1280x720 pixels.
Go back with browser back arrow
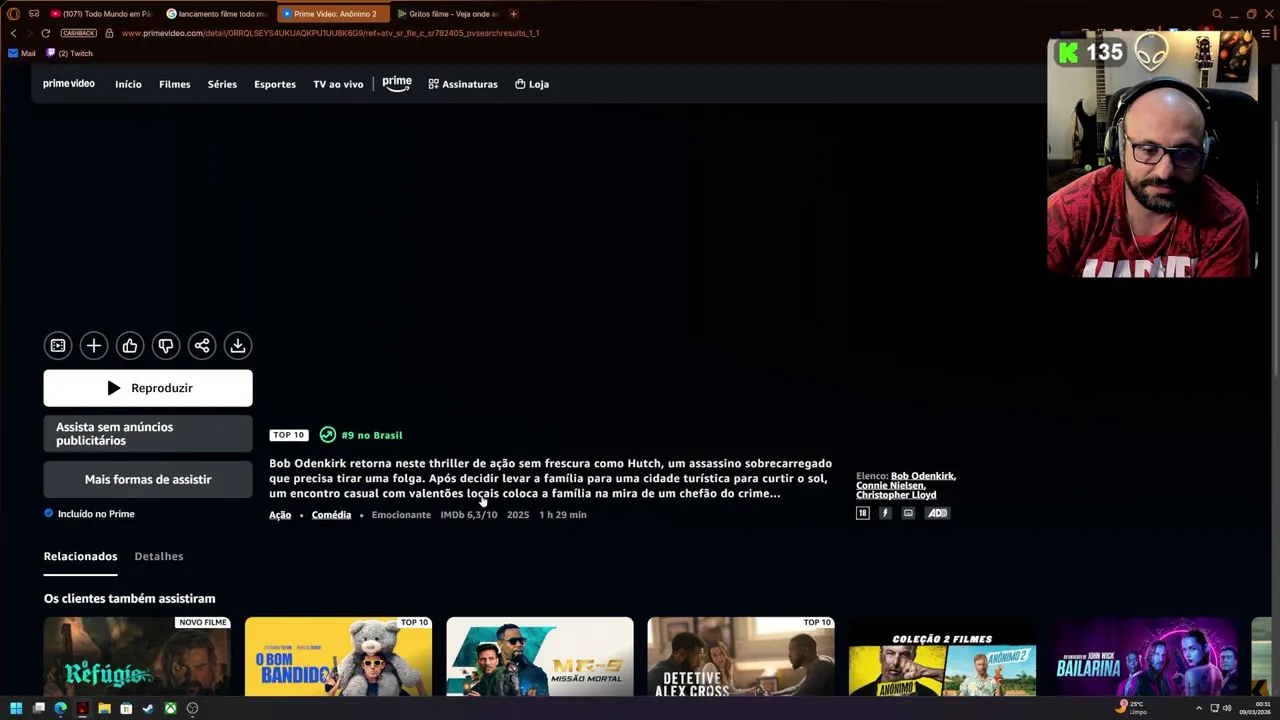point(13,33)
